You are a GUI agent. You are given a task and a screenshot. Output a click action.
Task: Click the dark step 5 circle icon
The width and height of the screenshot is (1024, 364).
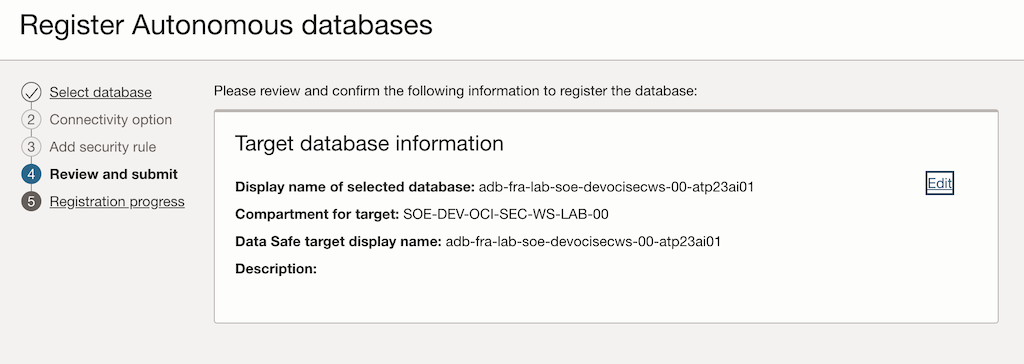click(31, 202)
